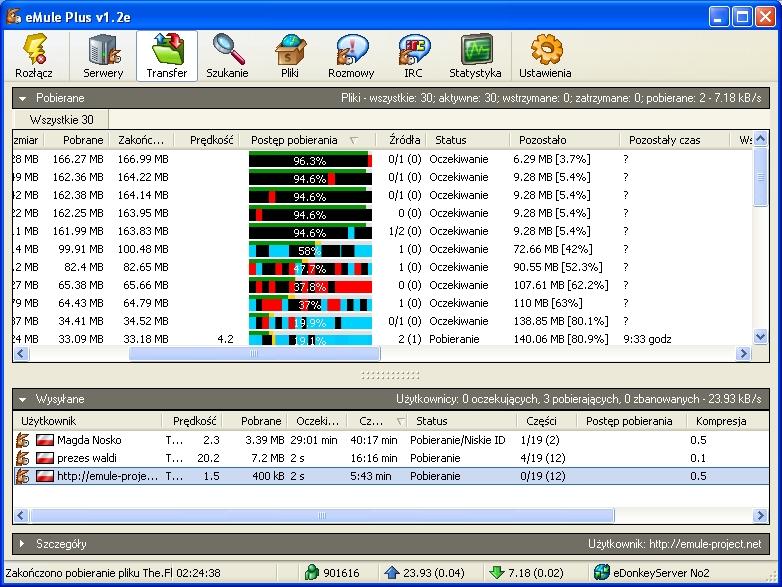Click the 96.3% progress bar

(x=310, y=160)
